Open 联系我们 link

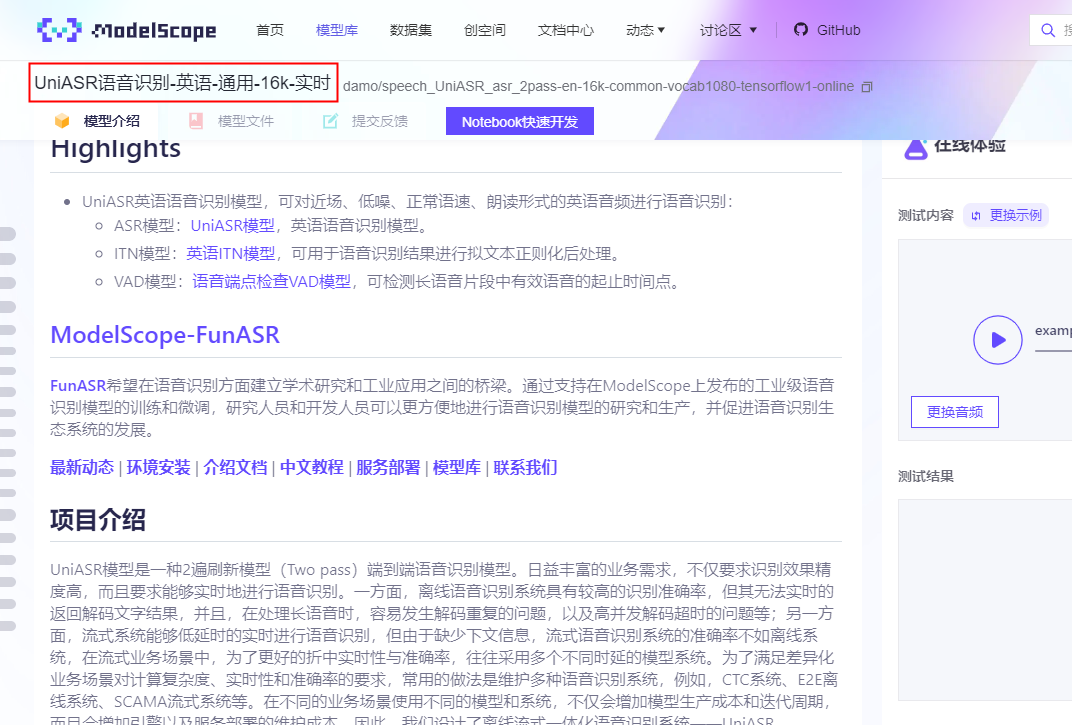tap(525, 468)
